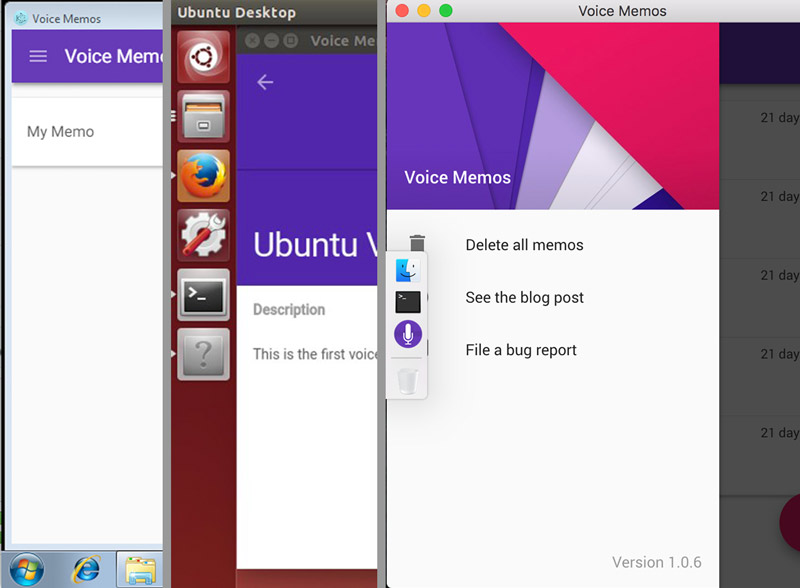Choose the "File a bug report" menu option
The height and width of the screenshot is (588, 800).
click(524, 350)
